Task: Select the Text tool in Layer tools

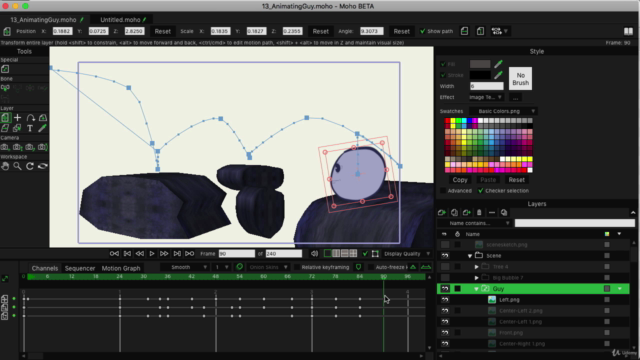Action: [x=30, y=128]
